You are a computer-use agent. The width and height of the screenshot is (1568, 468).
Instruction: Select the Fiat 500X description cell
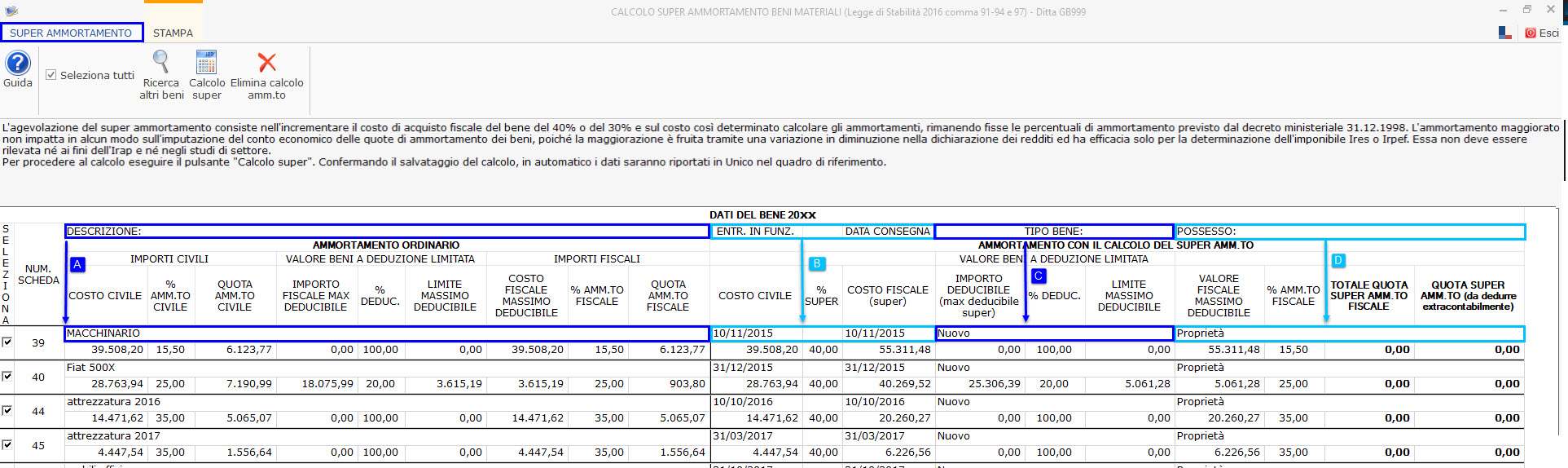(387, 368)
